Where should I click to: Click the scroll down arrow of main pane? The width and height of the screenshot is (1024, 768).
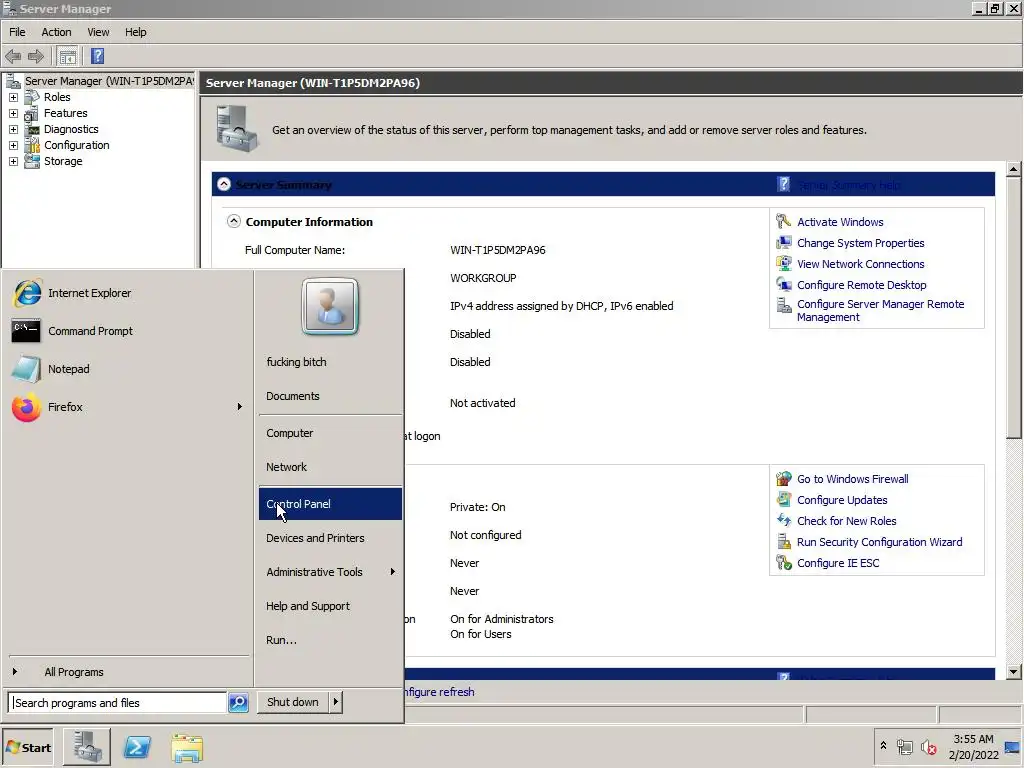pos(1013,671)
